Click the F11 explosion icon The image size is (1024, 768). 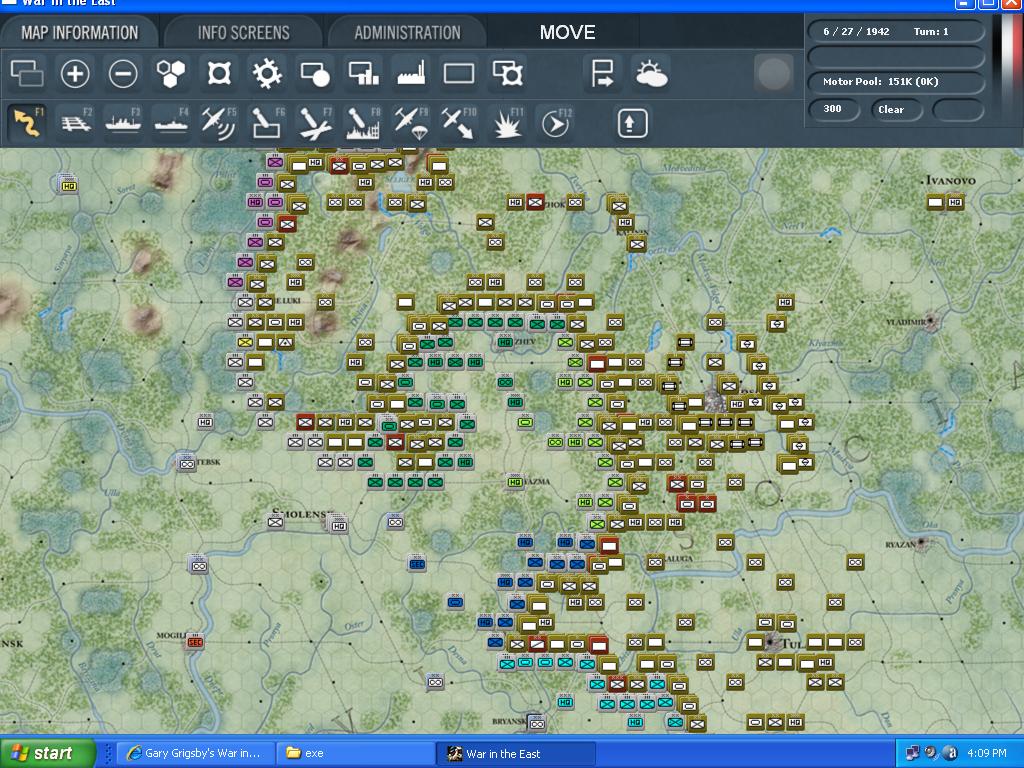[507, 123]
